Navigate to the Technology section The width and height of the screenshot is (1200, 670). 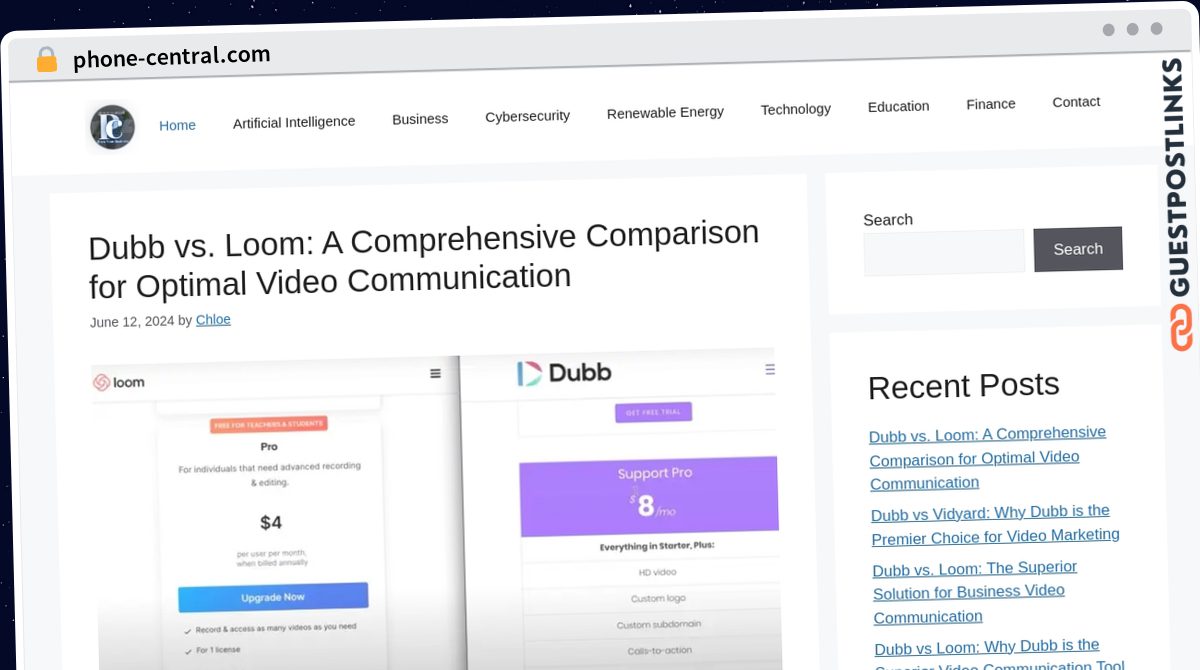[796, 109]
